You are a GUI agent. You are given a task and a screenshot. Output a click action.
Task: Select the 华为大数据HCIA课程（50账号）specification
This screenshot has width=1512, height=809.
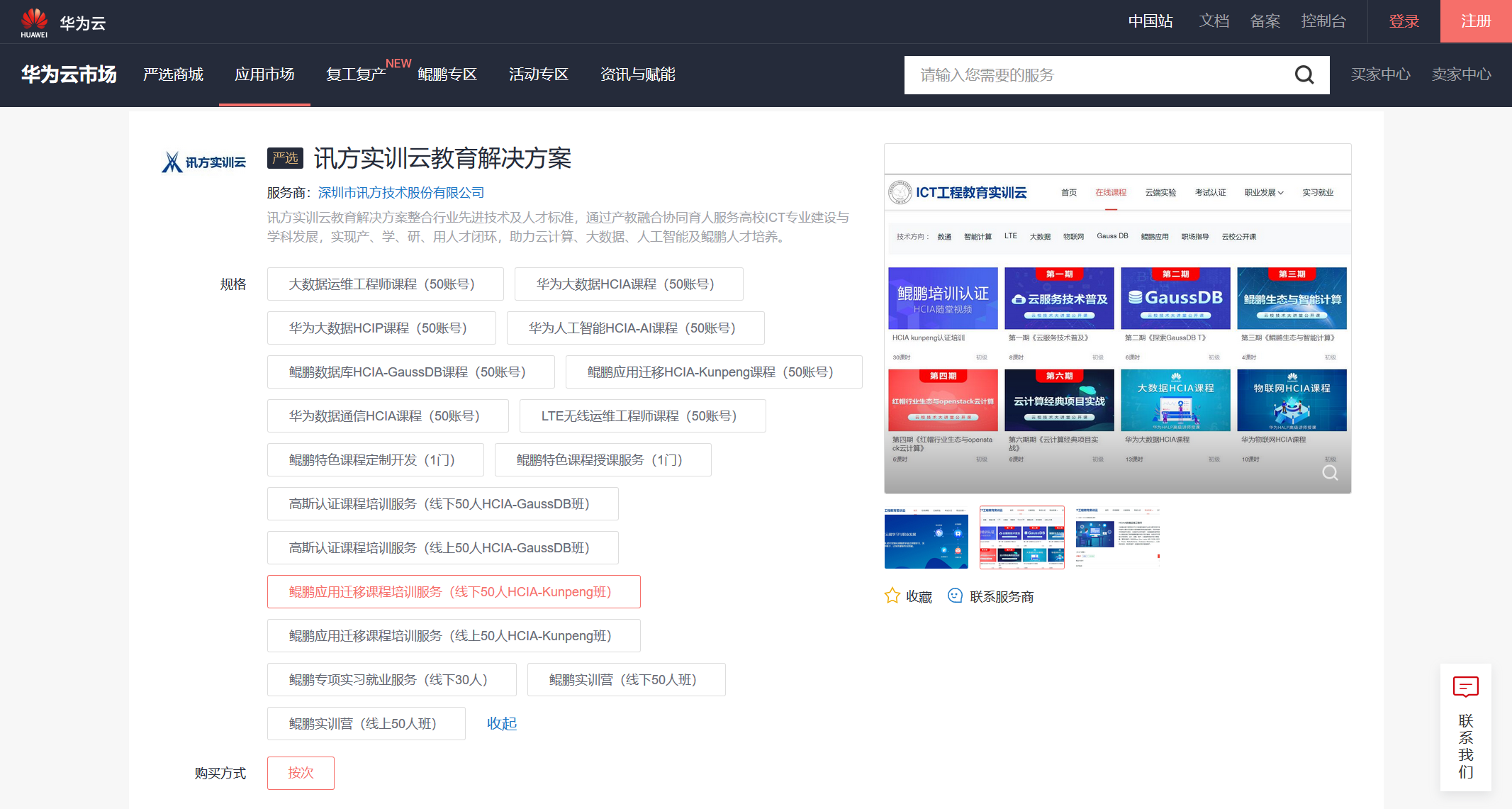click(x=629, y=284)
